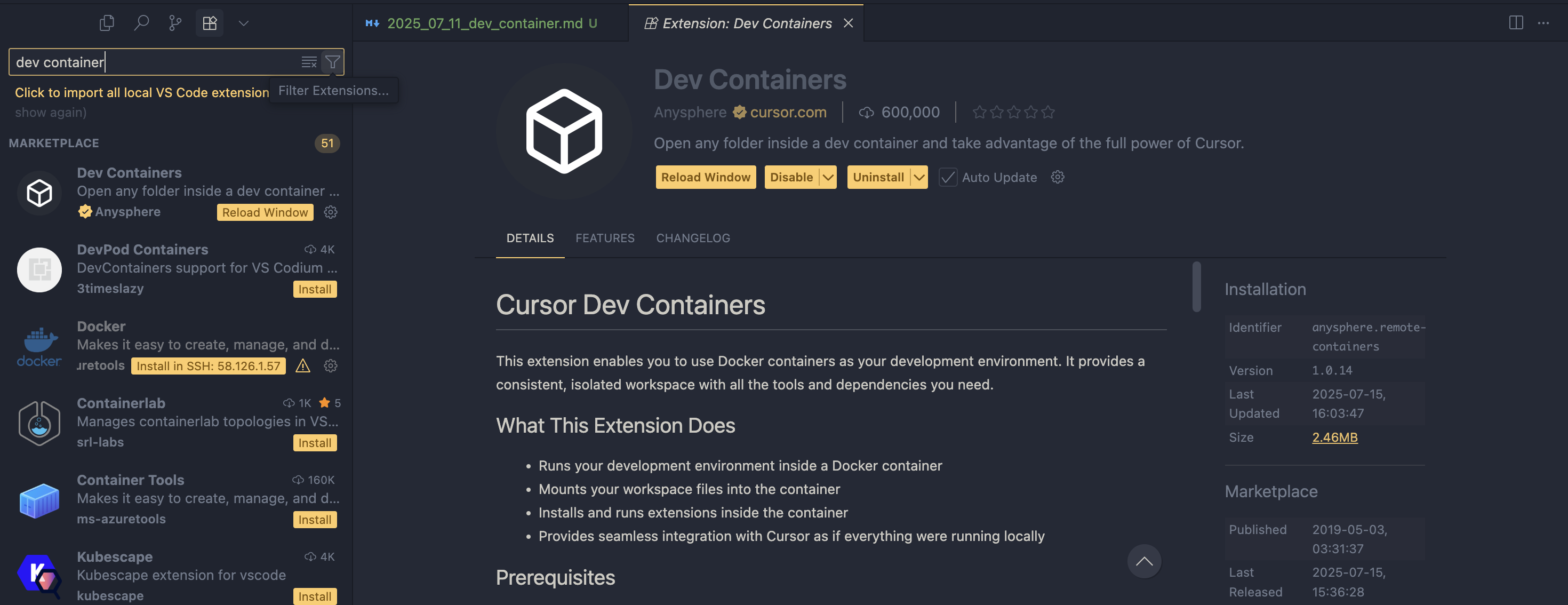
Task: Switch to the FEATURES tab
Action: point(605,238)
